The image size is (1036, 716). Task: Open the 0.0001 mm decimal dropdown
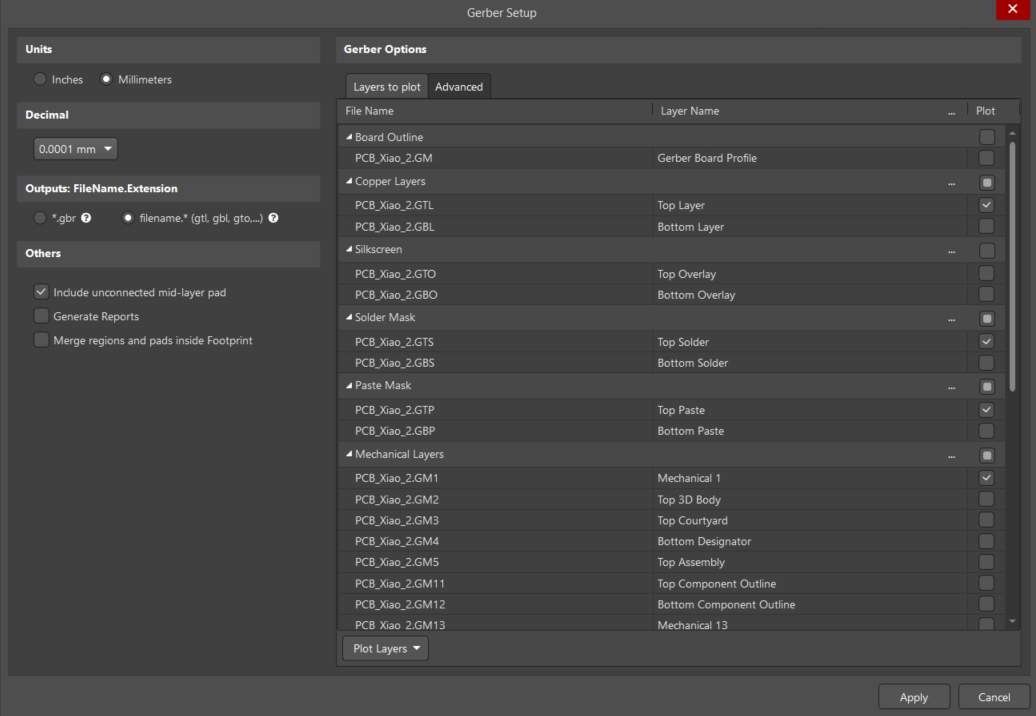pyautogui.click(x=75, y=149)
